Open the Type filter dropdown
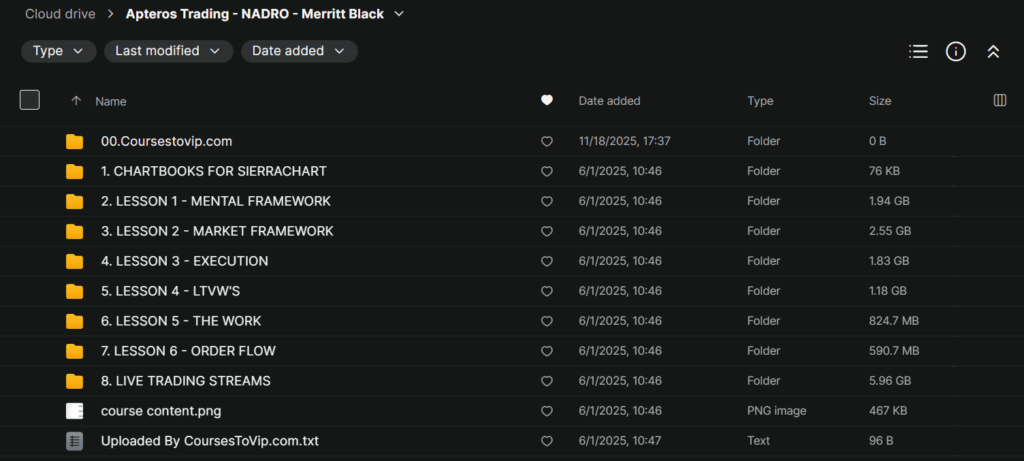 59,51
